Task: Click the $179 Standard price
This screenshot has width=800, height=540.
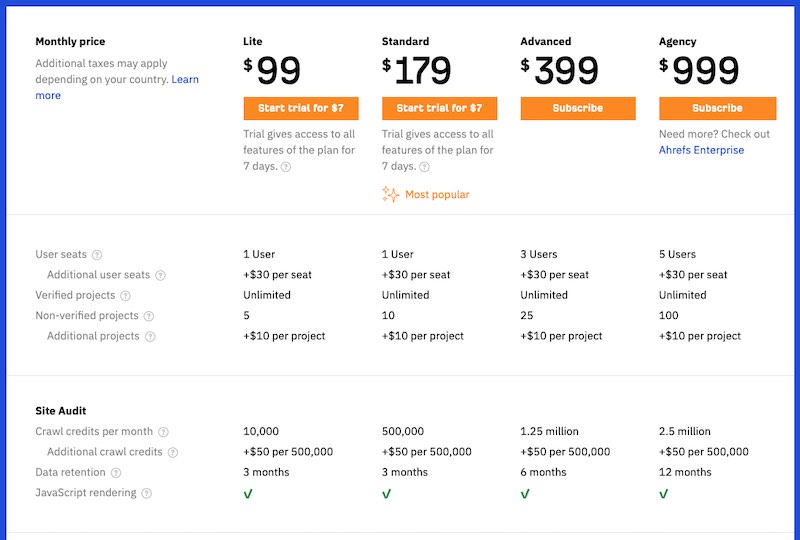Action: (416, 70)
